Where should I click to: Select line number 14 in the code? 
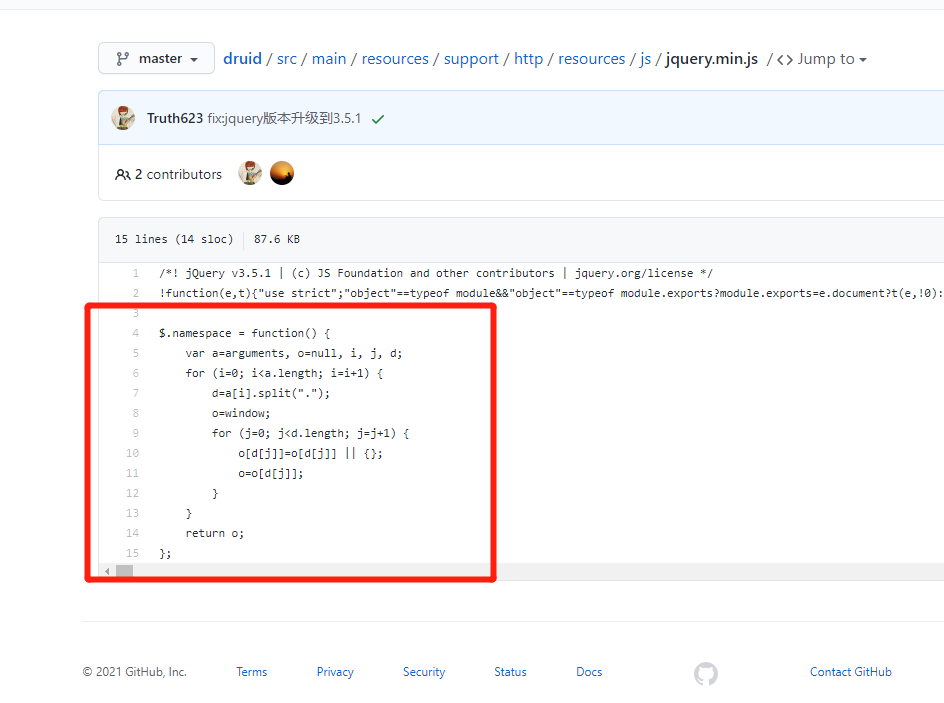(x=132, y=533)
